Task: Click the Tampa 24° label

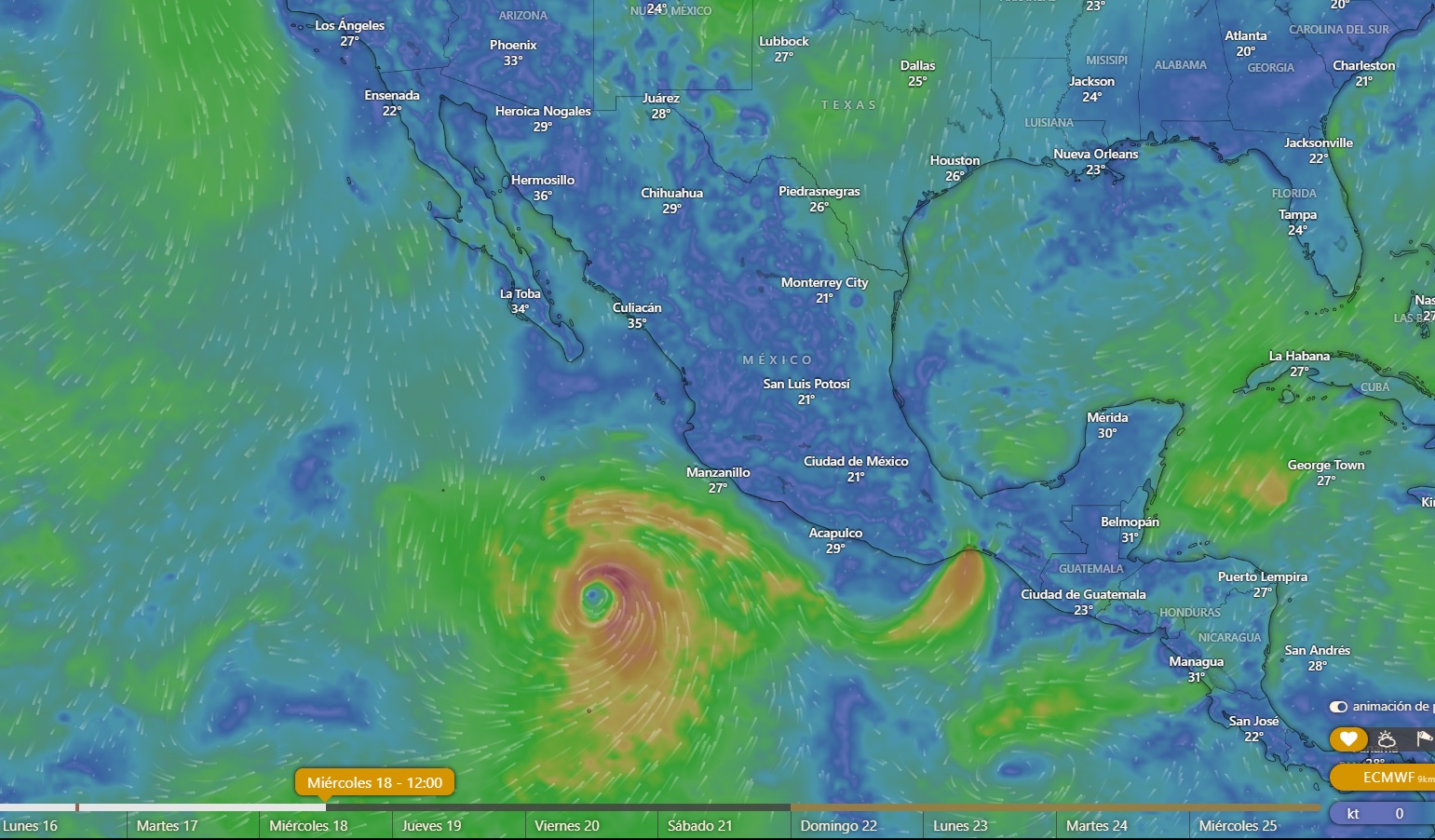Action: [x=1298, y=222]
